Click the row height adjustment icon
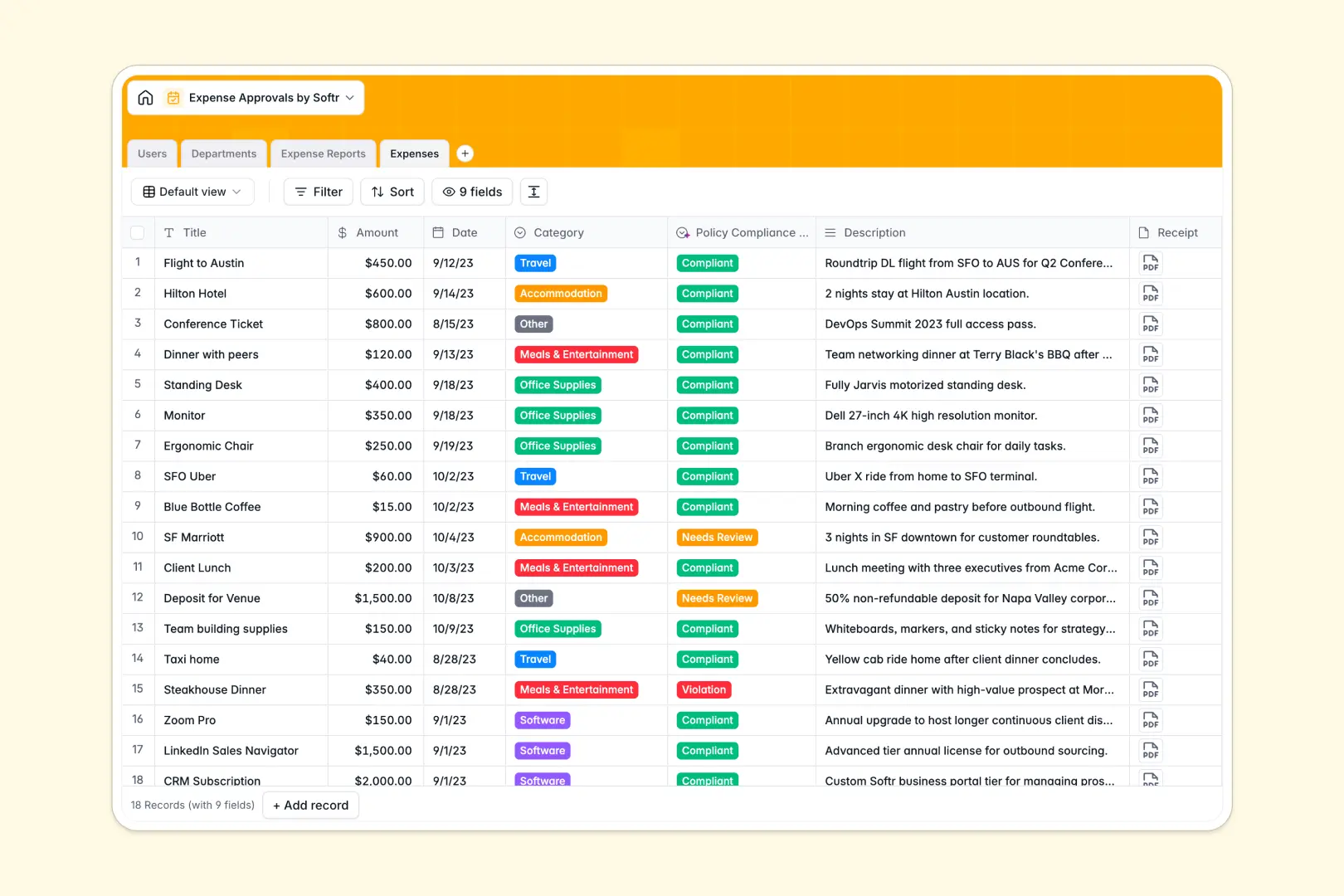This screenshot has height=896, width=1344. click(x=533, y=192)
